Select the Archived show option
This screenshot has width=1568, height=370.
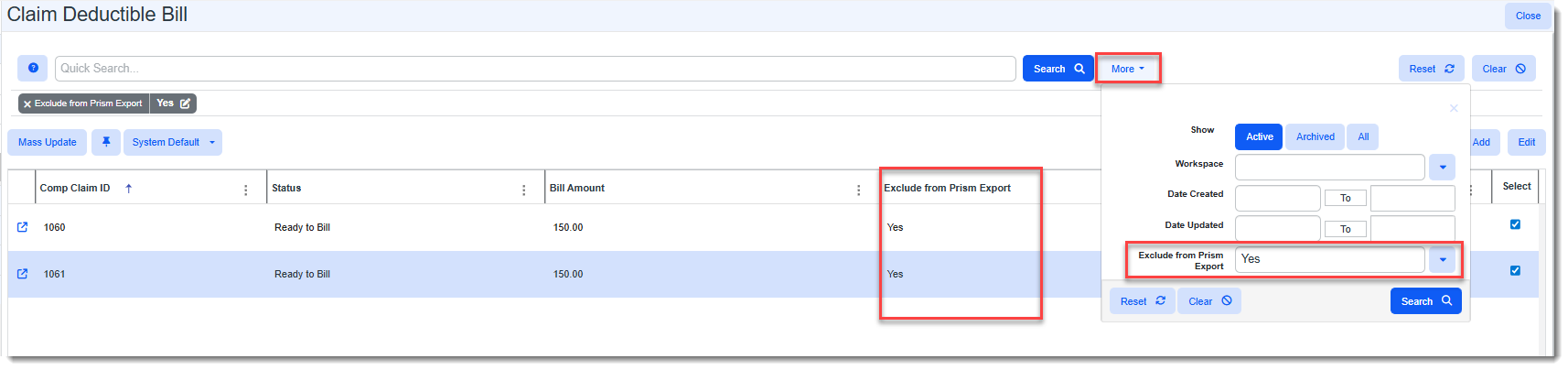pyautogui.click(x=1315, y=136)
